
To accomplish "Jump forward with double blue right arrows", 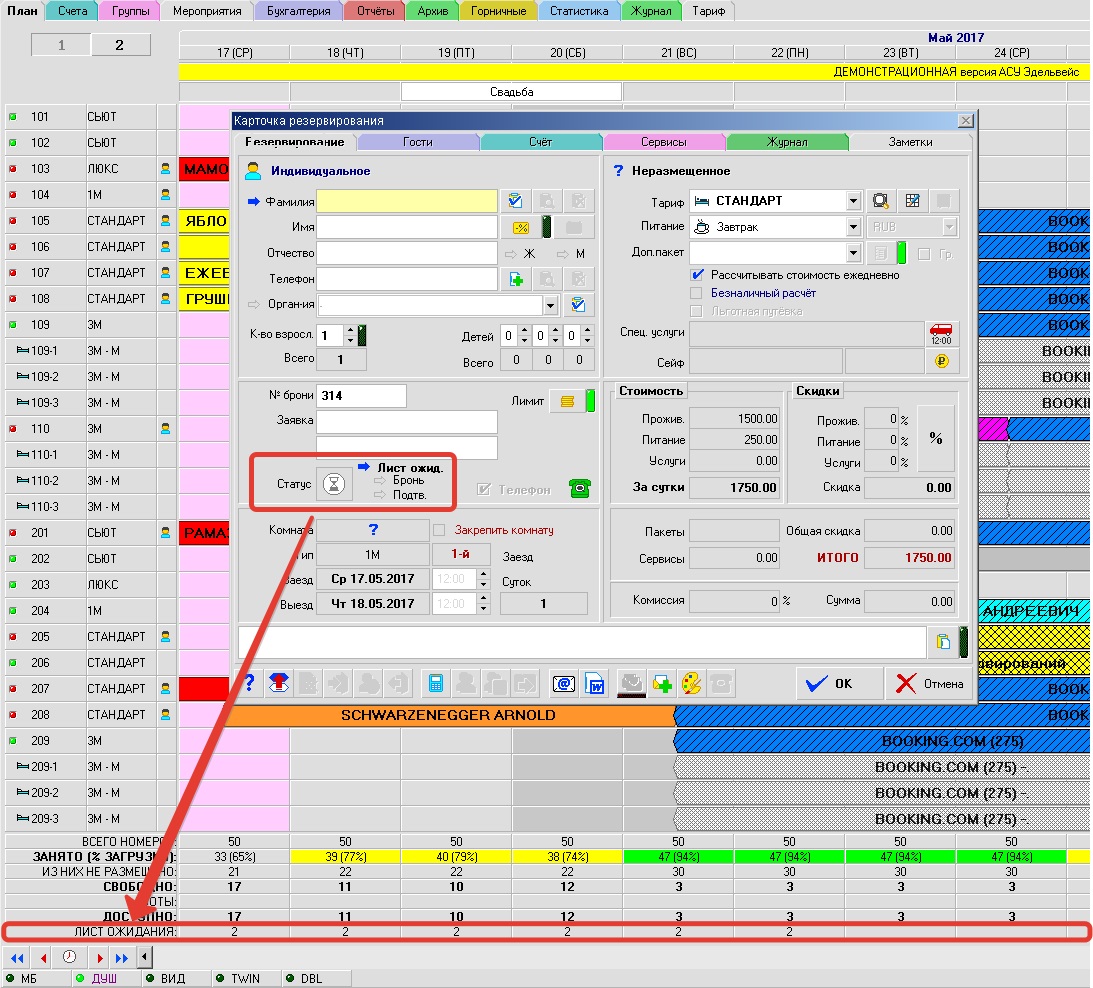I will coord(122,958).
